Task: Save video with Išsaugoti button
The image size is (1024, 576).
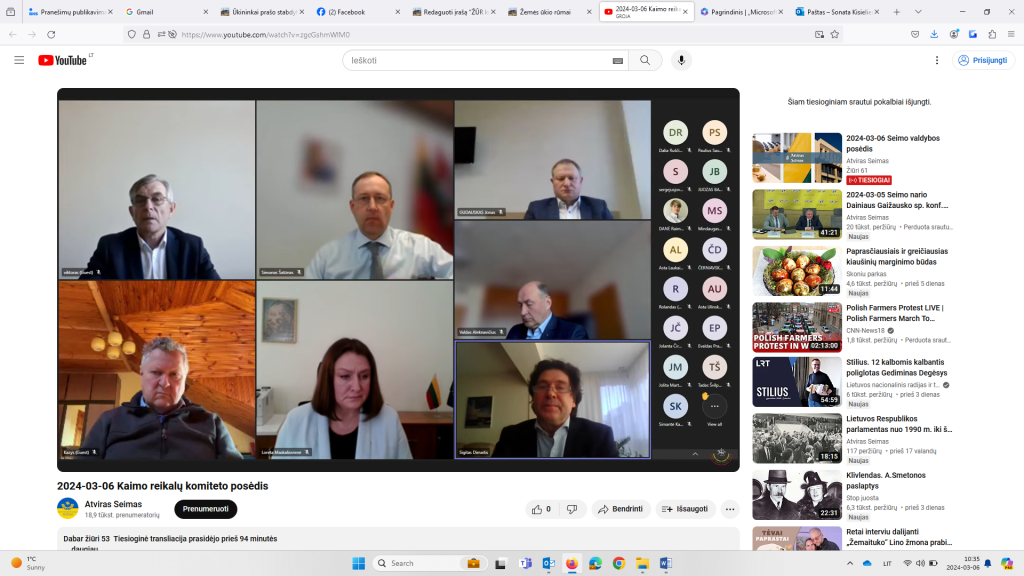Action: (x=685, y=509)
